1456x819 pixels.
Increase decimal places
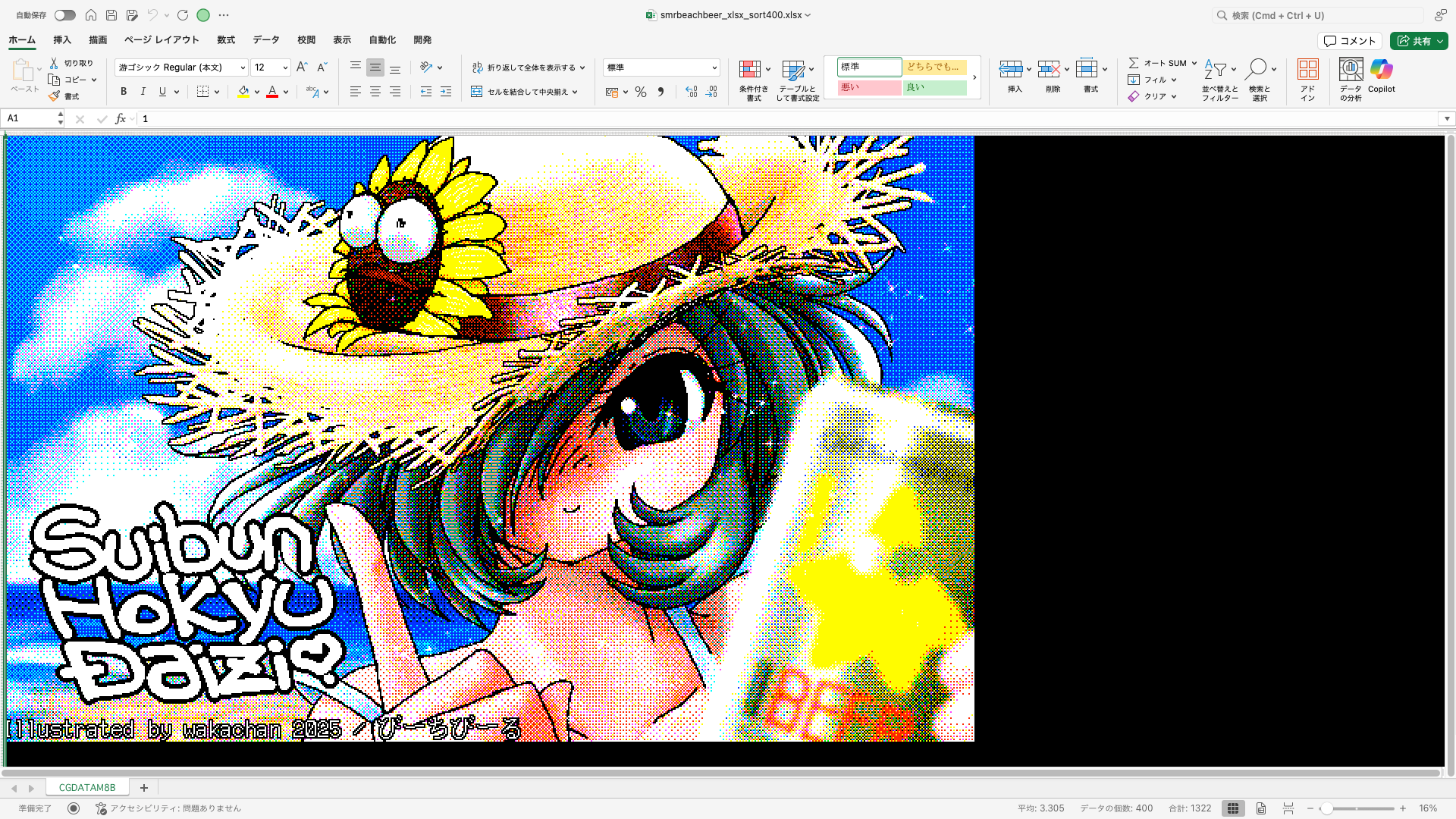pyautogui.click(x=691, y=92)
